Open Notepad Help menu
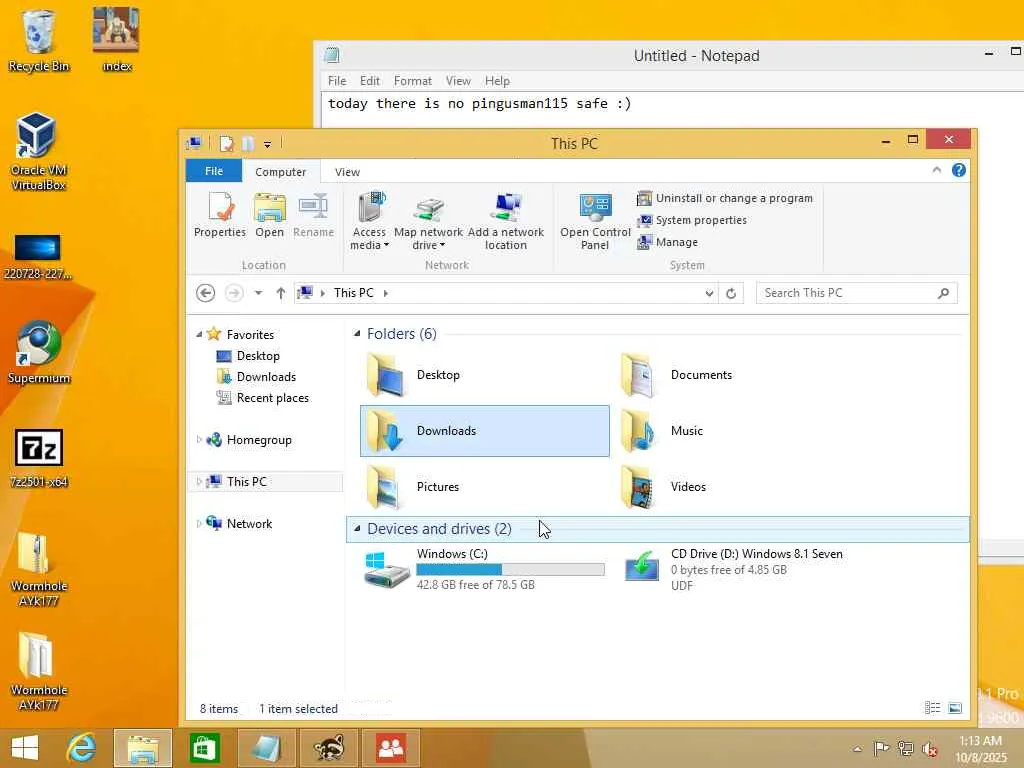1024x768 pixels. click(498, 81)
